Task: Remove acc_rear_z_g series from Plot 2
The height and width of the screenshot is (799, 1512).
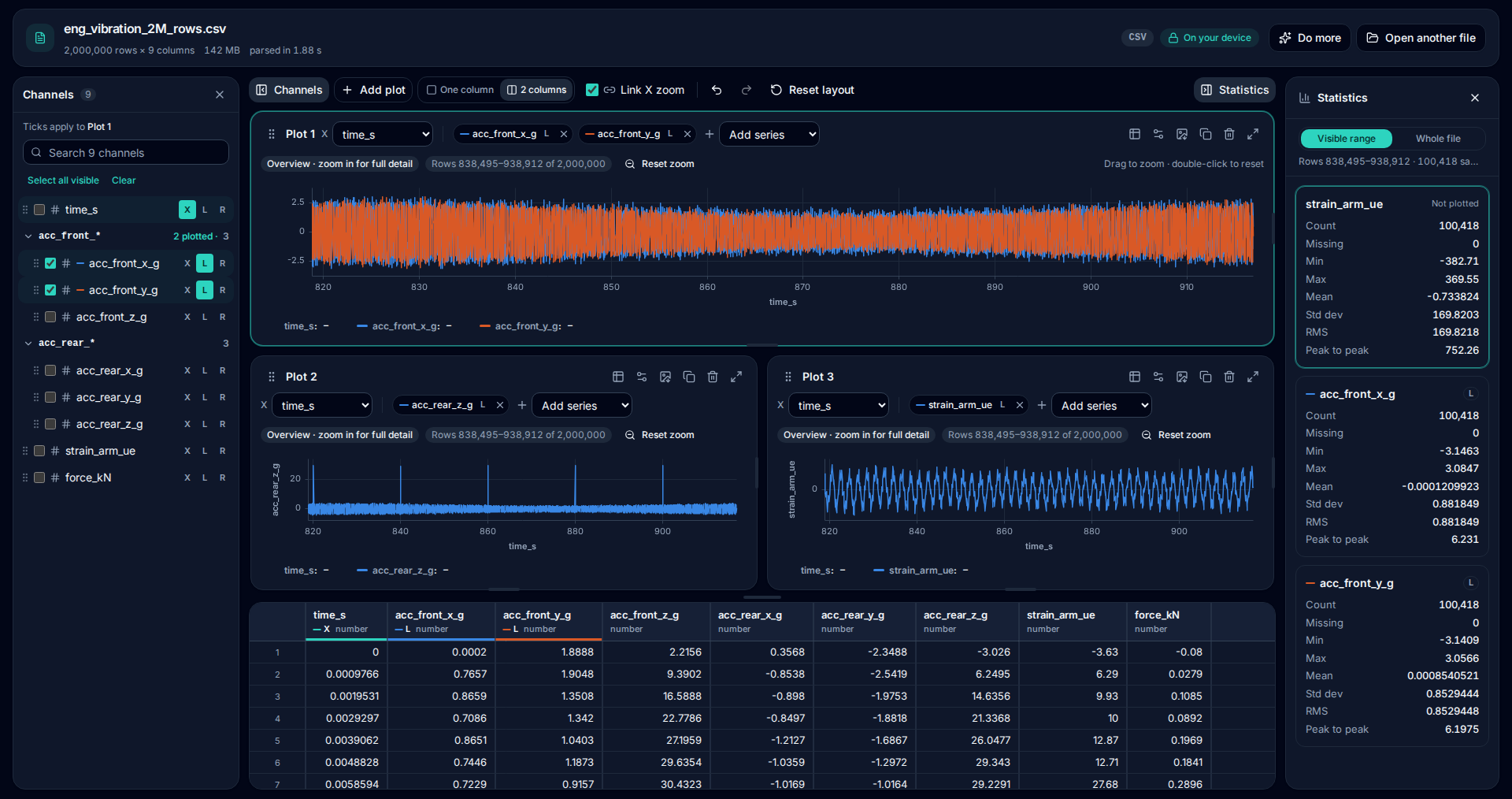Action: (x=500, y=405)
